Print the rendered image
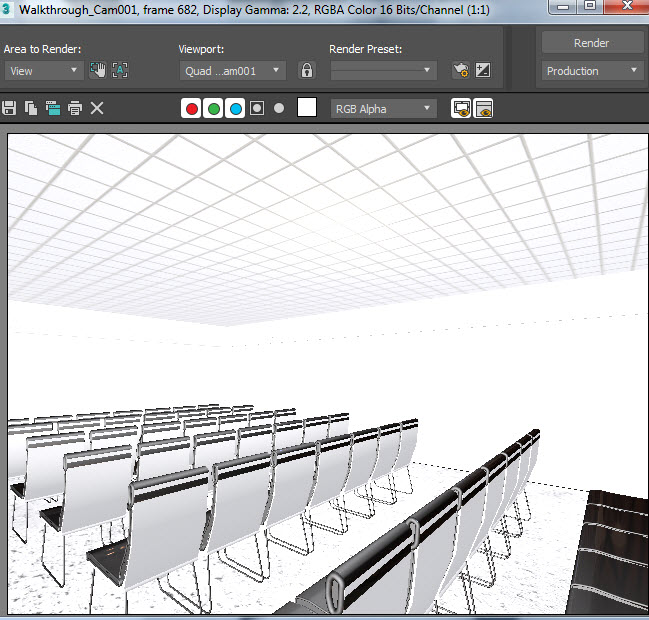The width and height of the screenshot is (649, 620). (x=75, y=108)
